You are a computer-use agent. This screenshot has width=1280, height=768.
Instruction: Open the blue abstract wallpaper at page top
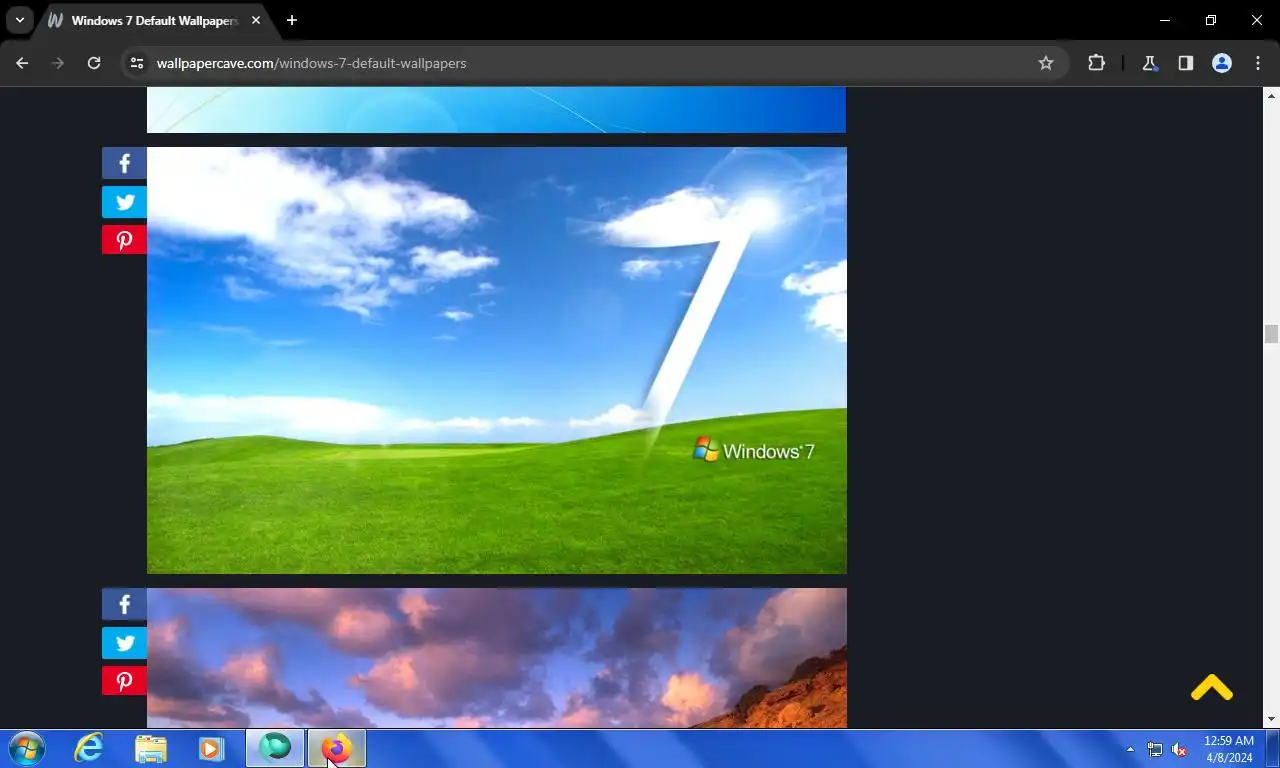tap(496, 109)
